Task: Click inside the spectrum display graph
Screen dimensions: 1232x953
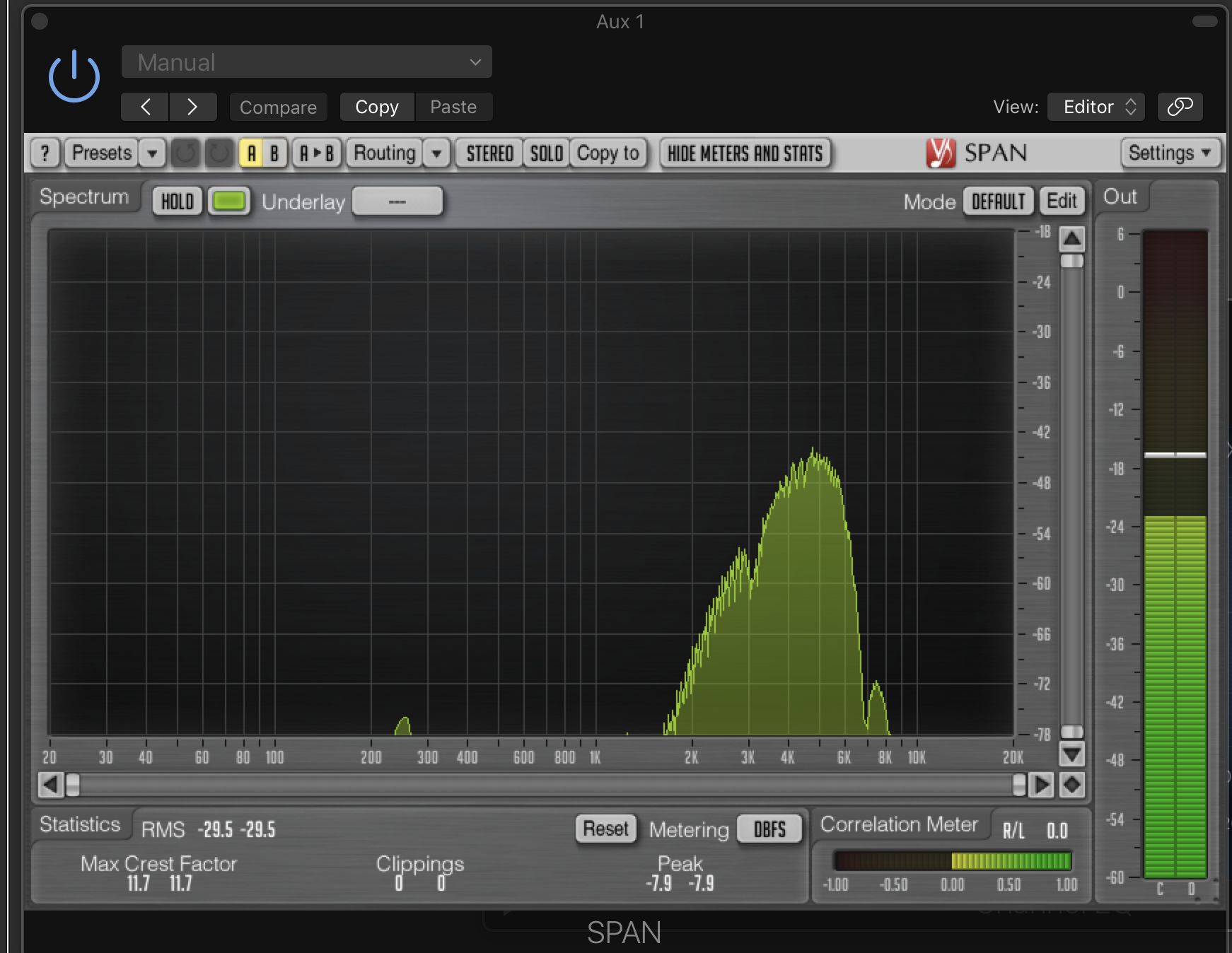Action: pos(531,482)
